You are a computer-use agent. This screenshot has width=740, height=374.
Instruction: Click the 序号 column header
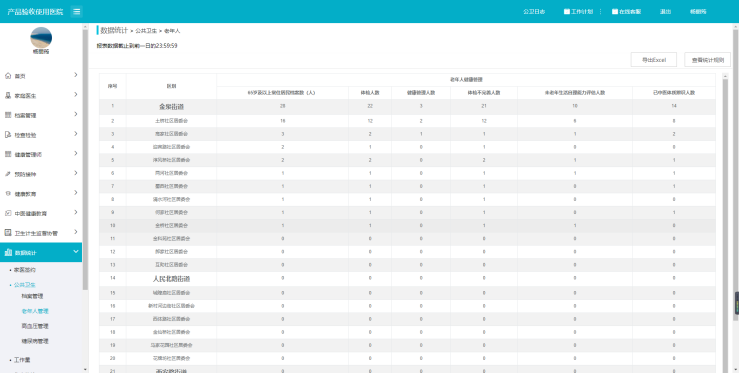112,86
